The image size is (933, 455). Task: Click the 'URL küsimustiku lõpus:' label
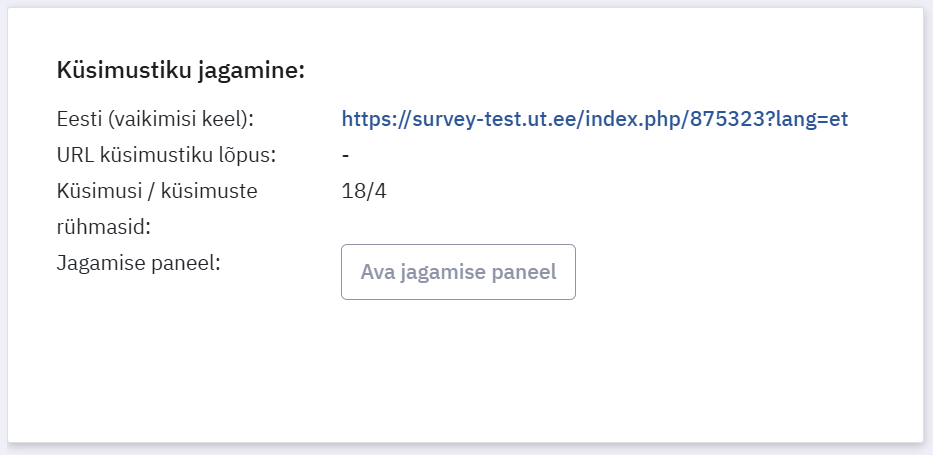click(x=166, y=155)
